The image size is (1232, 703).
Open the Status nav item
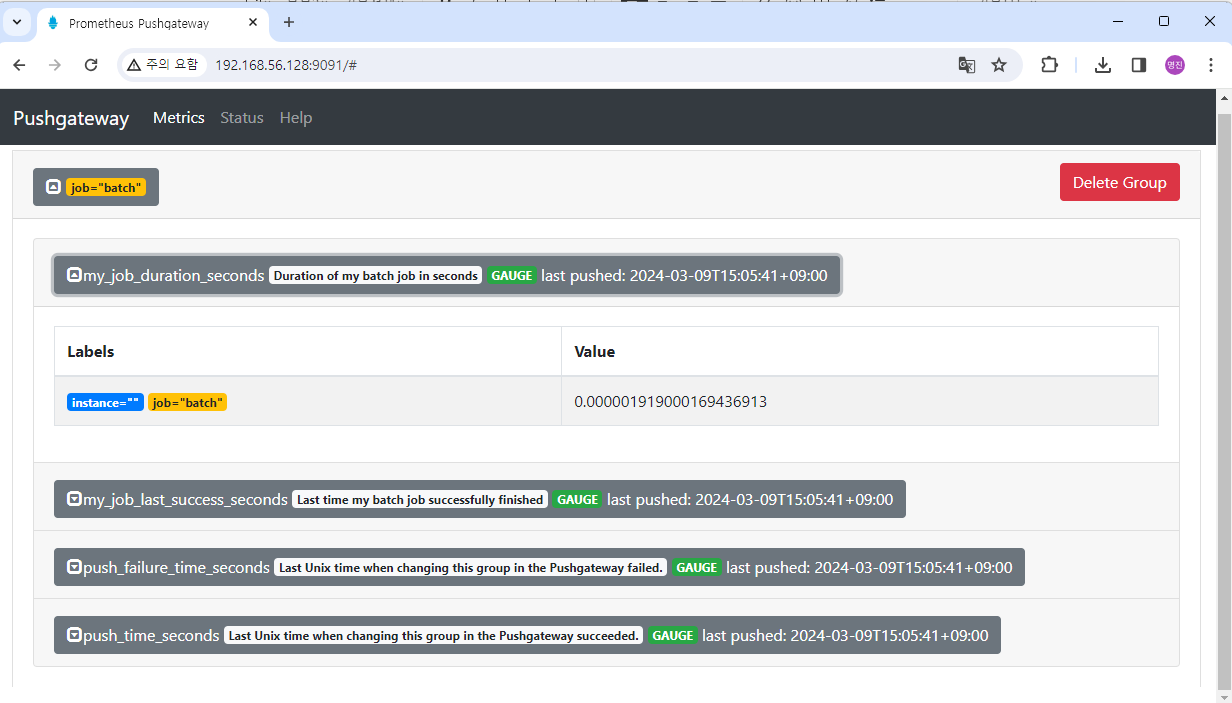242,118
